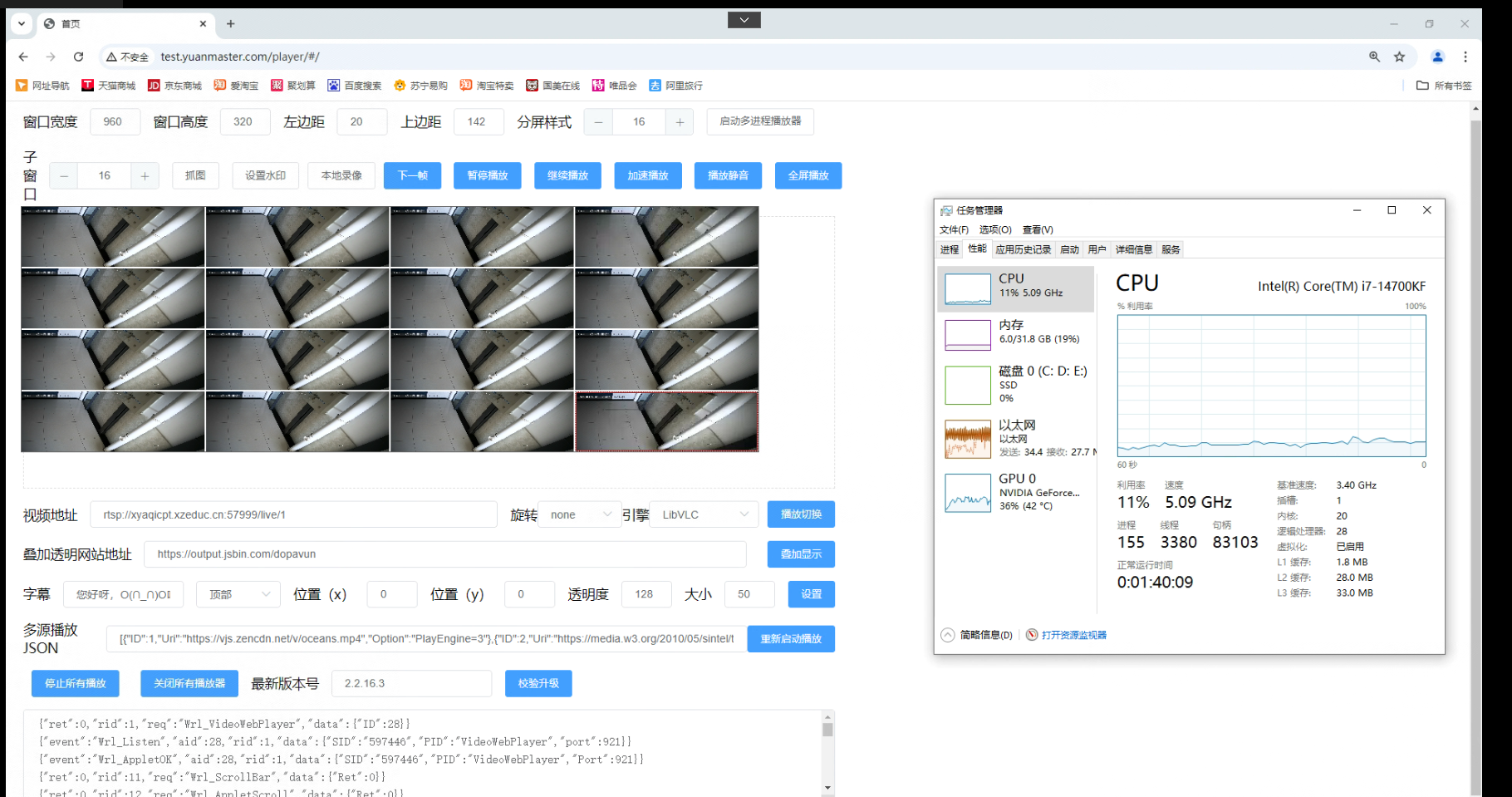Screen dimensions: 1512x797
Task: Bookmark this page with the star icon
Action: click(1400, 57)
